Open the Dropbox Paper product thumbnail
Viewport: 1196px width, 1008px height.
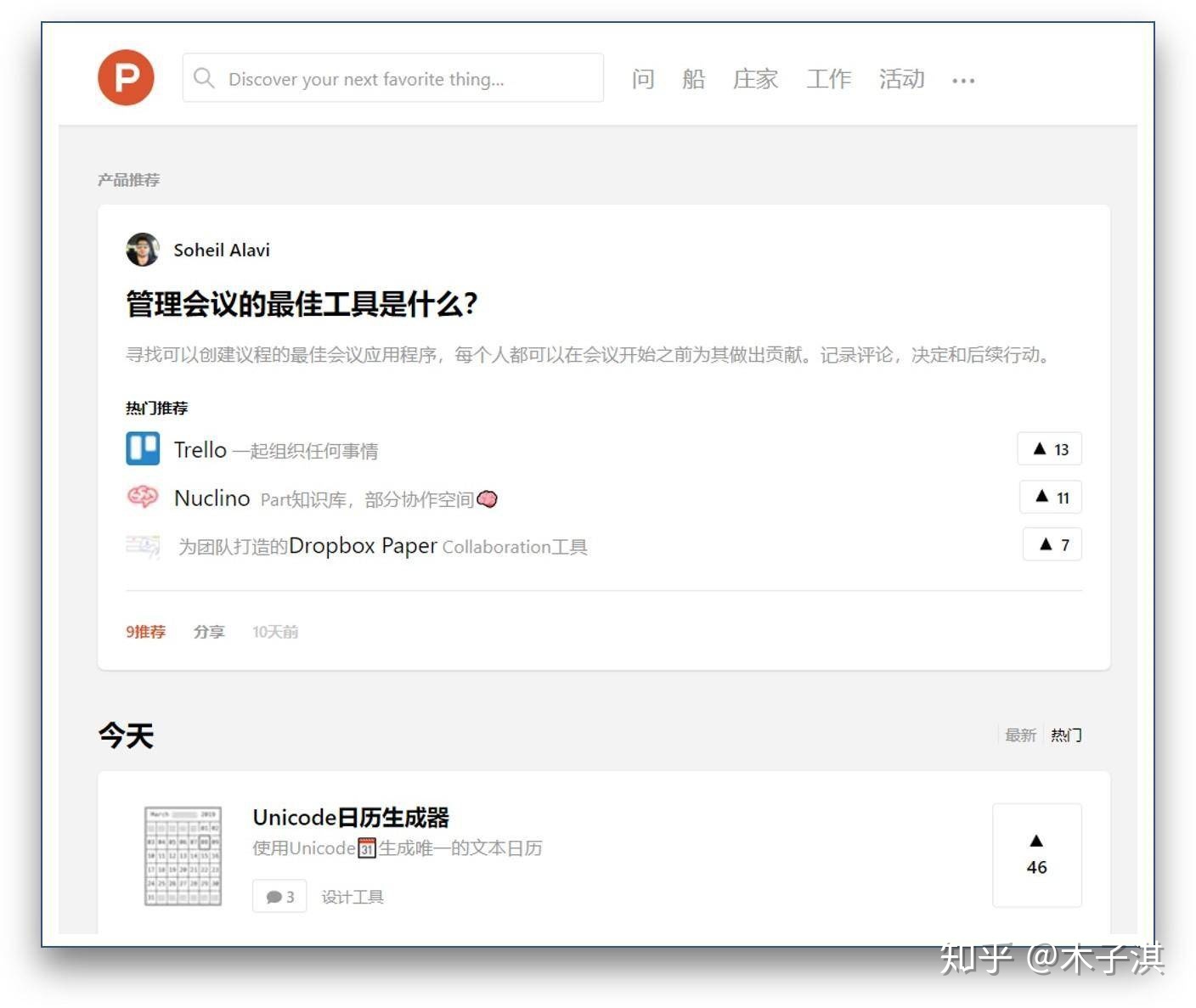(x=143, y=546)
